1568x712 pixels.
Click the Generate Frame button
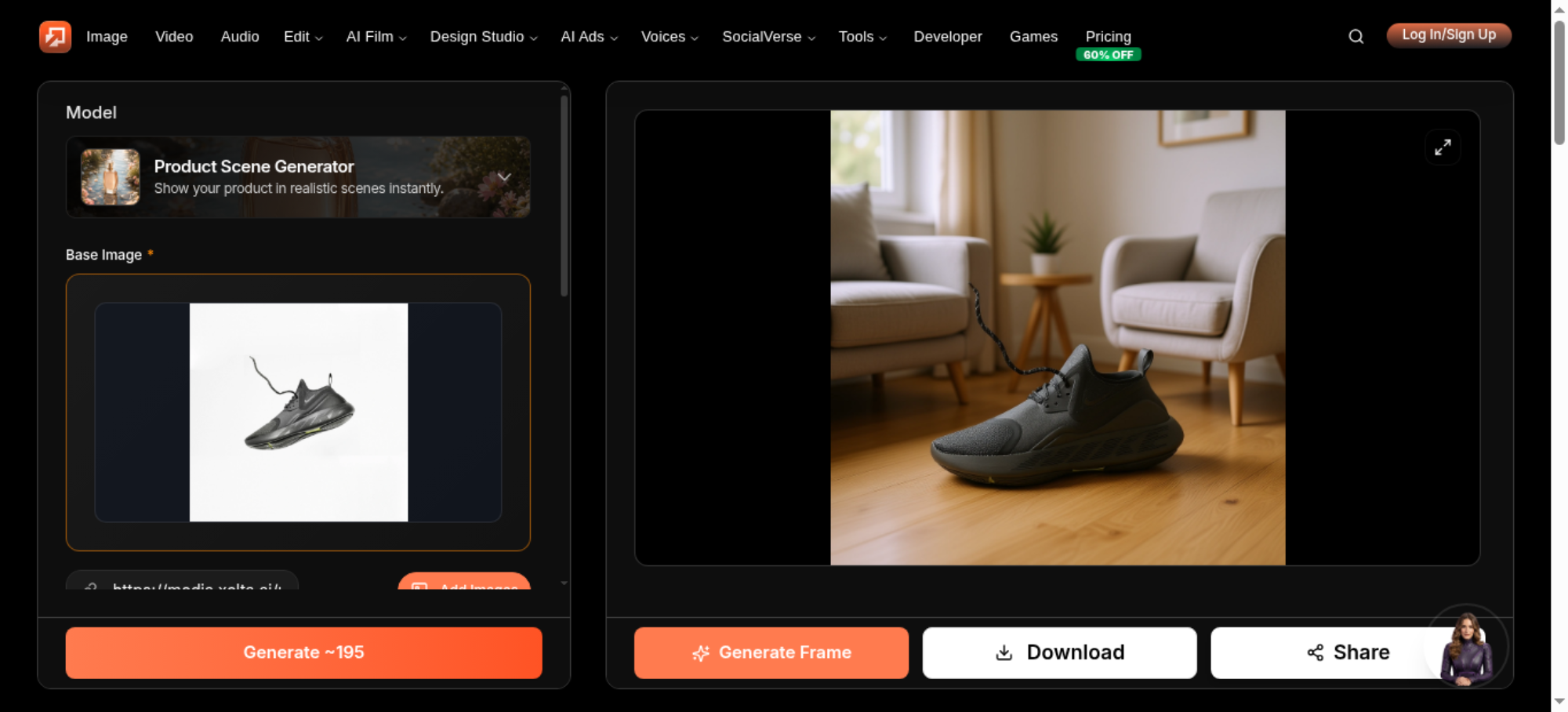pyautogui.click(x=771, y=652)
